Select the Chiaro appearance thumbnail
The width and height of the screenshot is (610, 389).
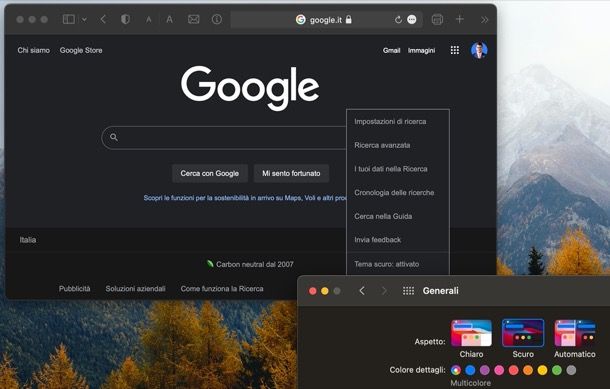tap(471, 333)
